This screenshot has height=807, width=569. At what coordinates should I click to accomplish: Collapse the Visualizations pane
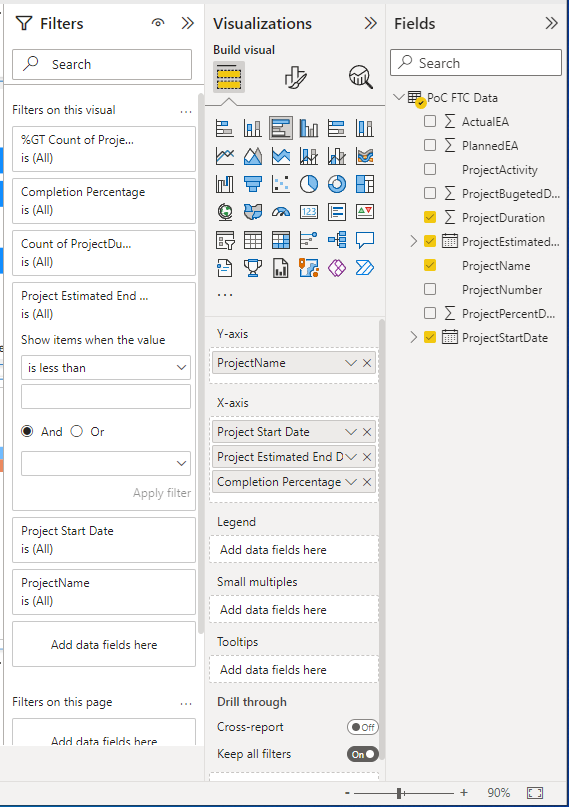point(370,23)
